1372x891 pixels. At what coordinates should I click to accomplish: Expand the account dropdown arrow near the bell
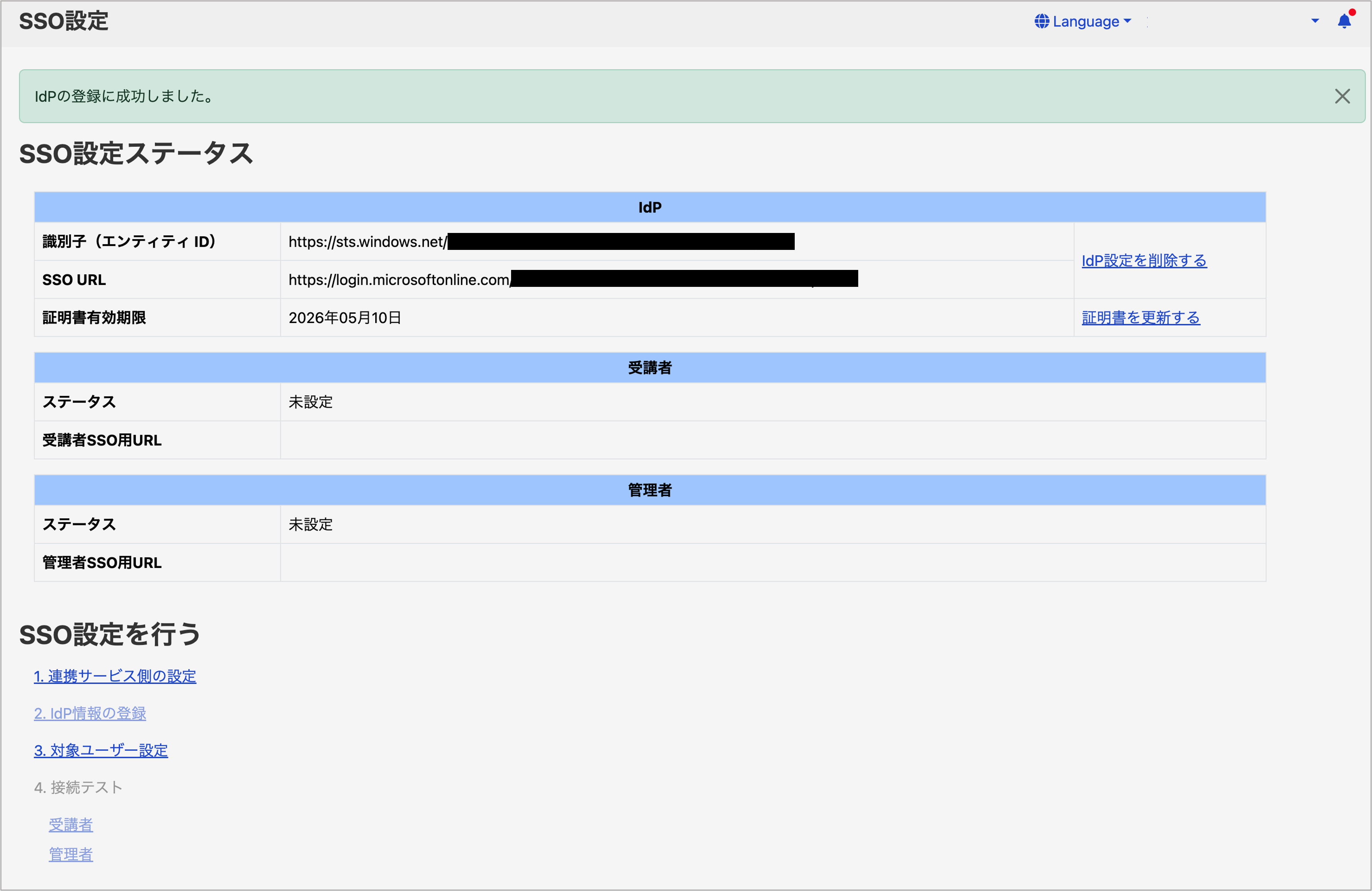1315,21
